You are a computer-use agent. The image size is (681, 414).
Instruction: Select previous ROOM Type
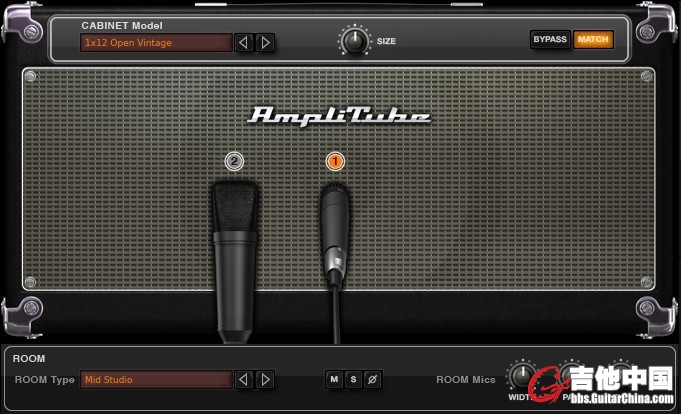tap(244, 379)
